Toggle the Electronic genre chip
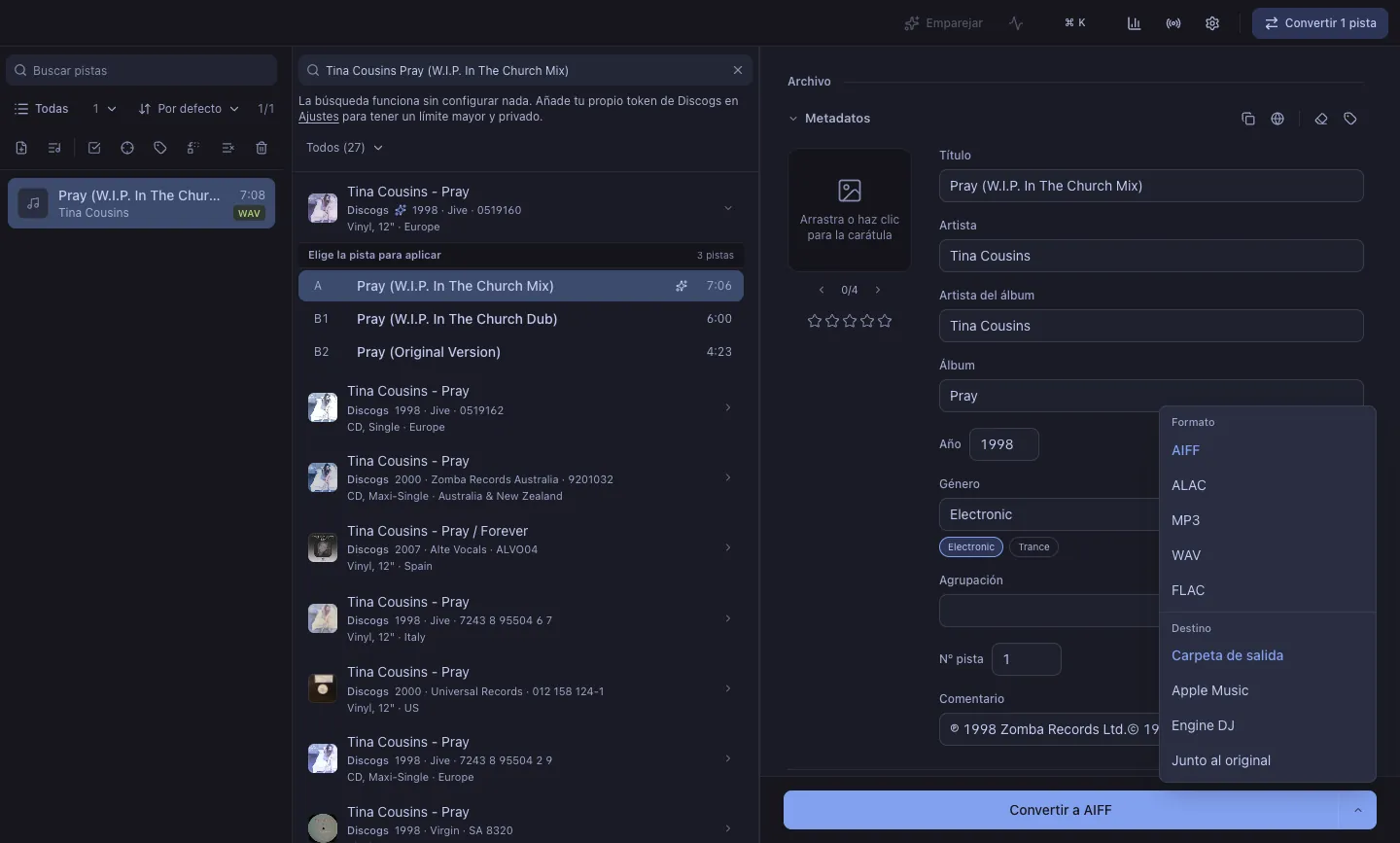The height and width of the screenshot is (843, 1400). click(971, 547)
